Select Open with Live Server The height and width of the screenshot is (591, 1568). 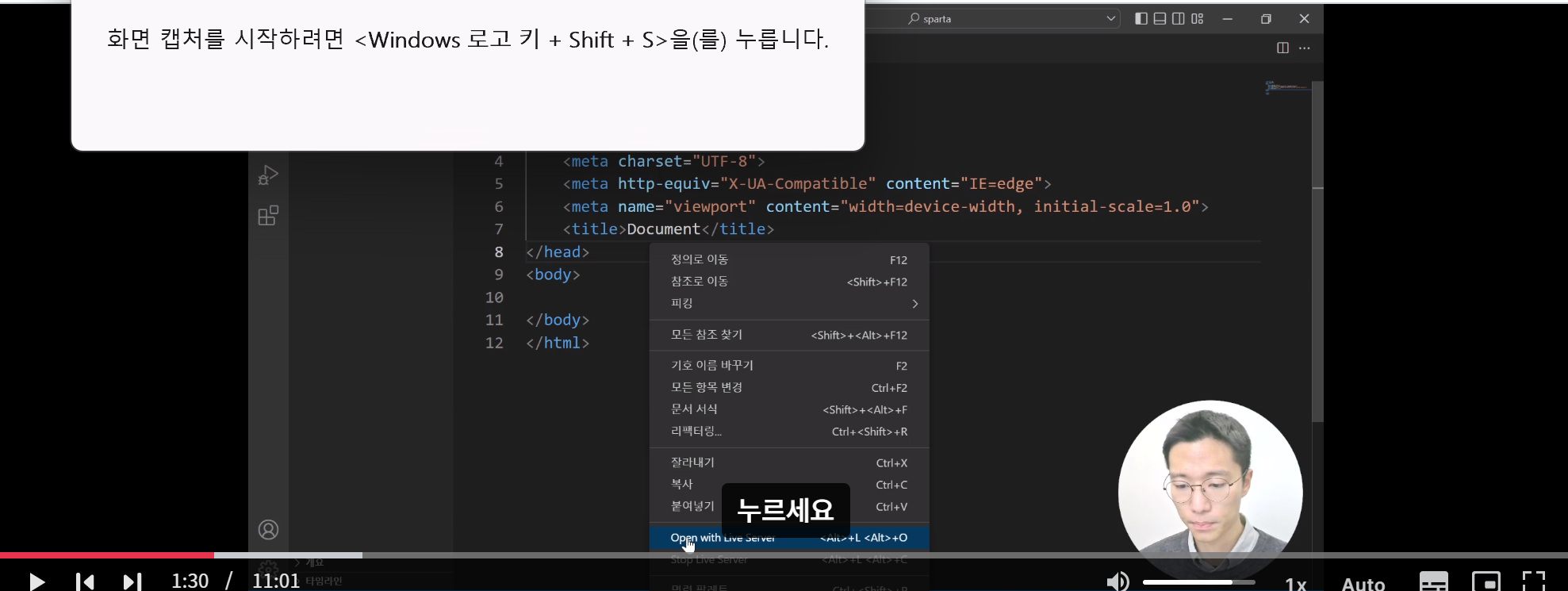(789, 538)
